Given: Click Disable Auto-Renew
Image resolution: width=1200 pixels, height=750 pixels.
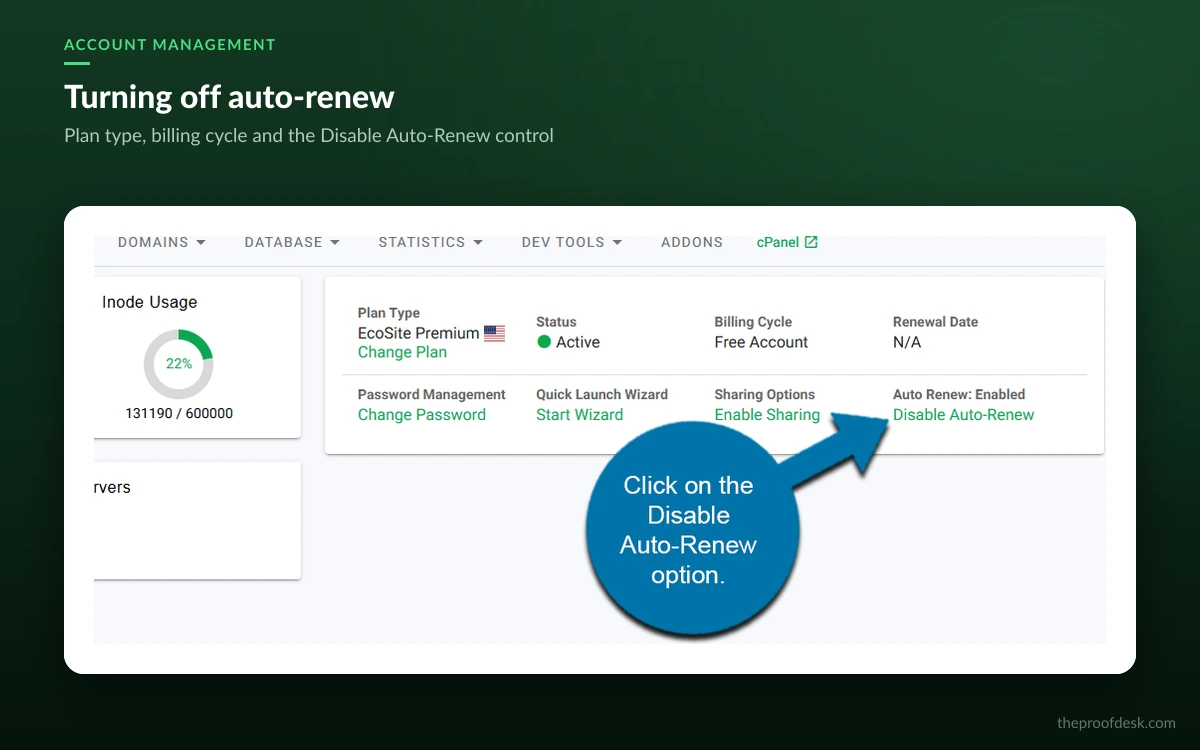Looking at the screenshot, I should pyautogui.click(x=963, y=415).
